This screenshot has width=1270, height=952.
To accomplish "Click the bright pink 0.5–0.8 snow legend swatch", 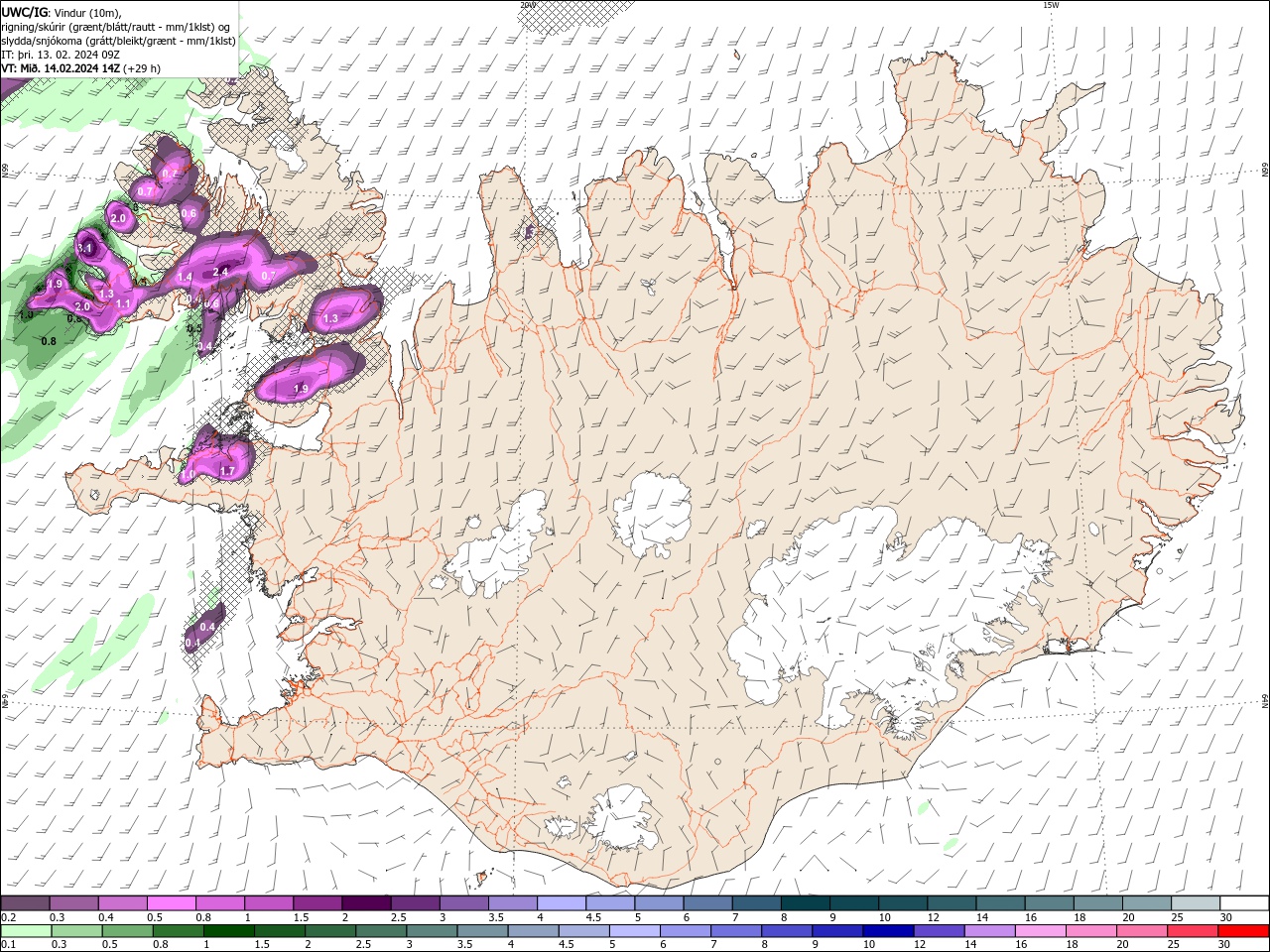I will point(171,902).
